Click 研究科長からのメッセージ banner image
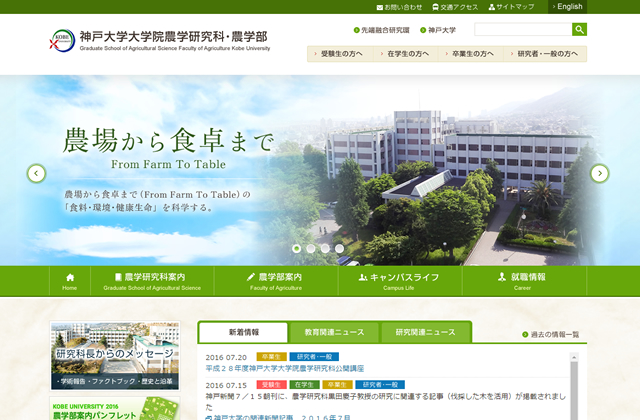 115,356
